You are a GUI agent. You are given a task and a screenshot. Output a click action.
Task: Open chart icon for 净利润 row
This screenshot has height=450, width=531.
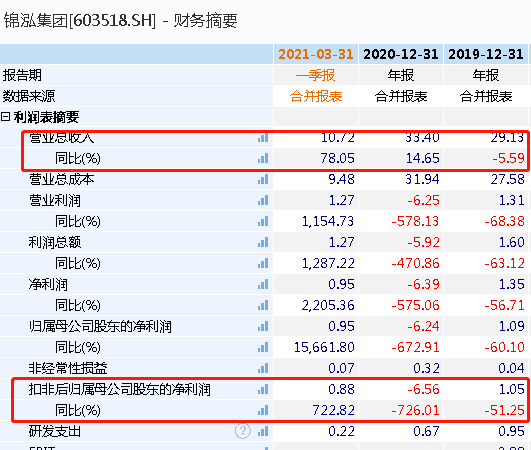pos(263,284)
